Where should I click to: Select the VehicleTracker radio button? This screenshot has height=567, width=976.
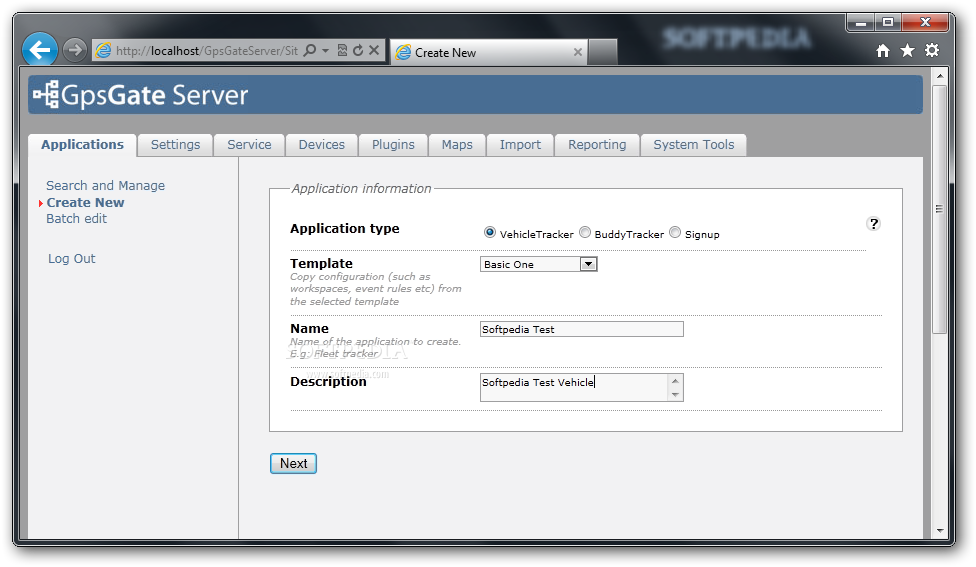[x=490, y=232]
